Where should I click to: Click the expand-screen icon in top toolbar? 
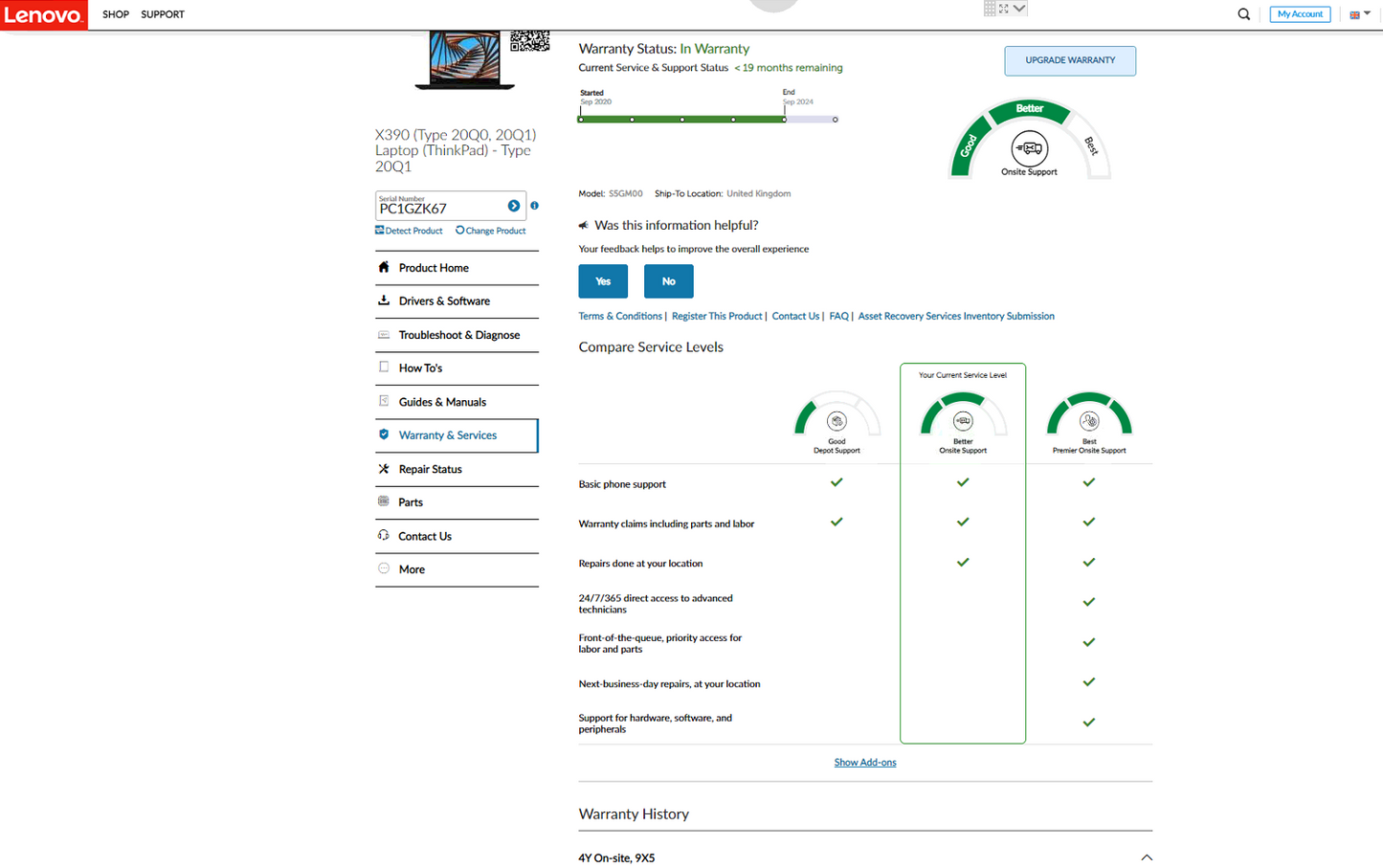click(1004, 8)
